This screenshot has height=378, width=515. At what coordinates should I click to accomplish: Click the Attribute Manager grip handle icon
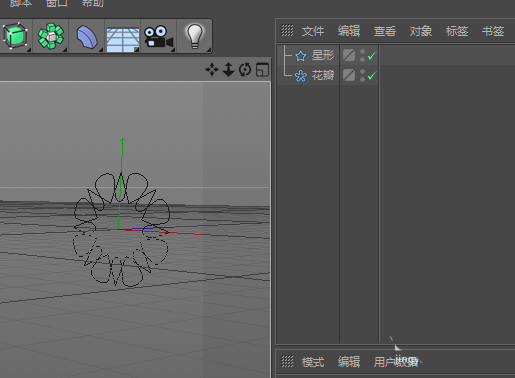(x=287, y=361)
